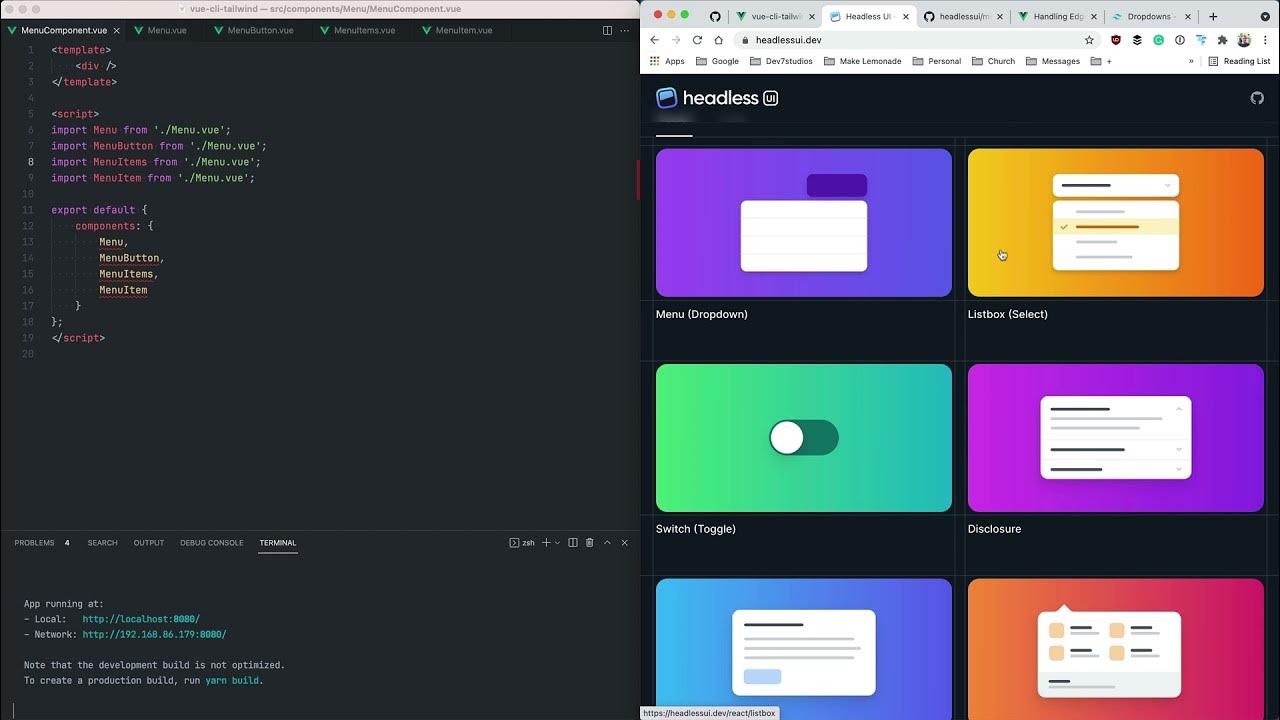Switch to the headlessui GitHub browser tab
Viewport: 1280px width, 720px height.
[961, 16]
